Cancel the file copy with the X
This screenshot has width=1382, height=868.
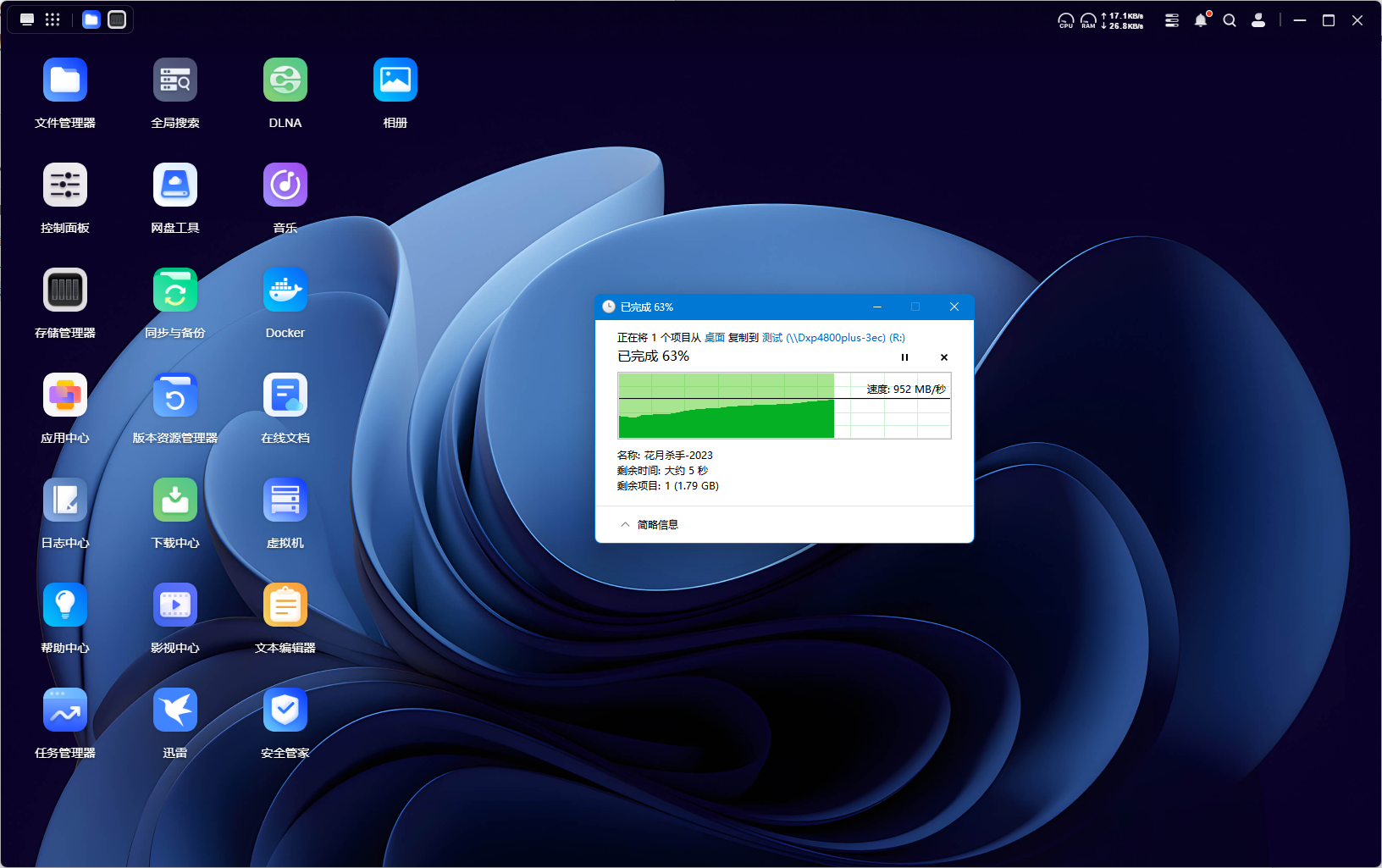pyautogui.click(x=944, y=357)
